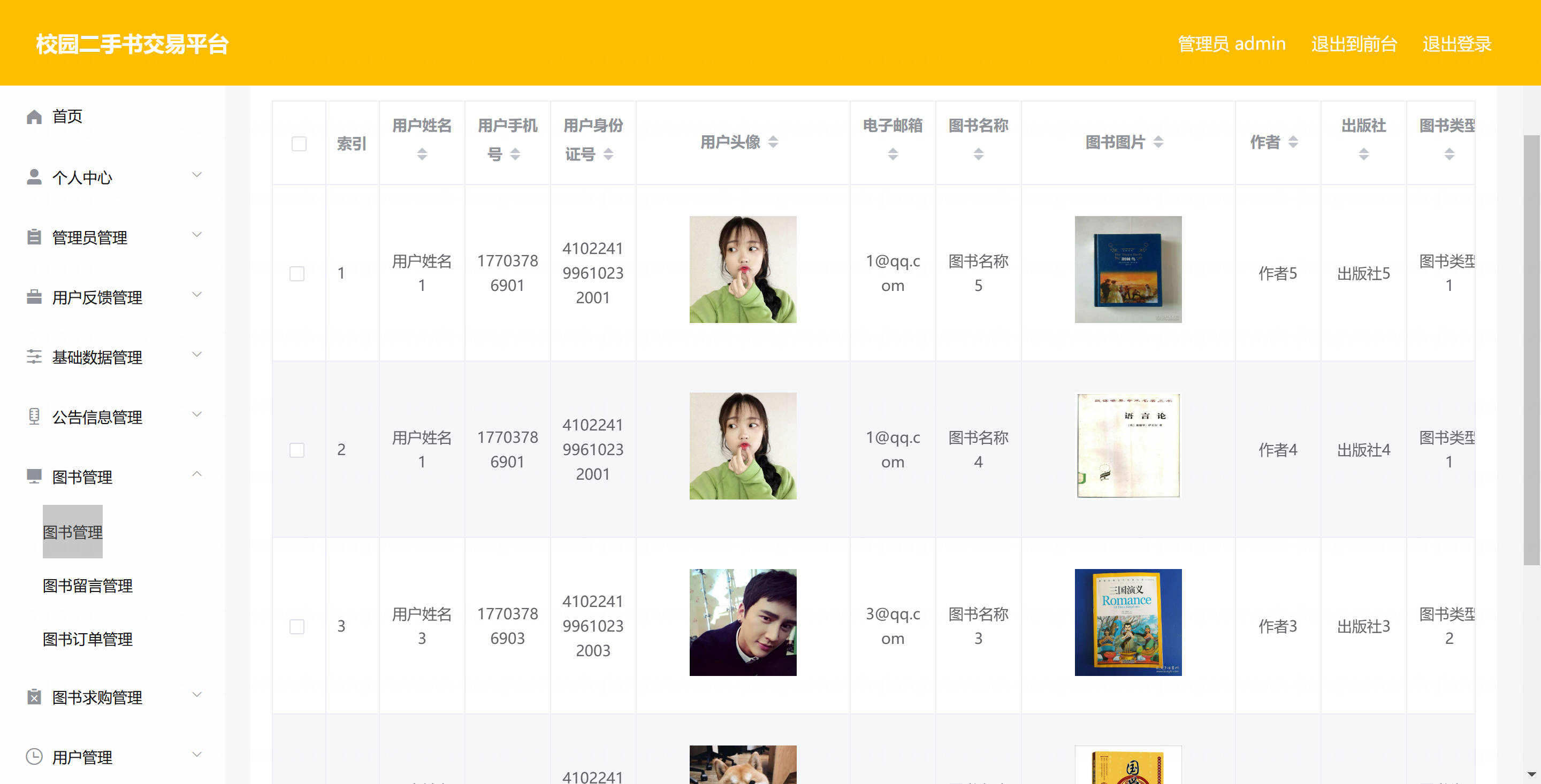Sort by 用户手机号 column arrows
1541x784 pixels.
coord(515,155)
